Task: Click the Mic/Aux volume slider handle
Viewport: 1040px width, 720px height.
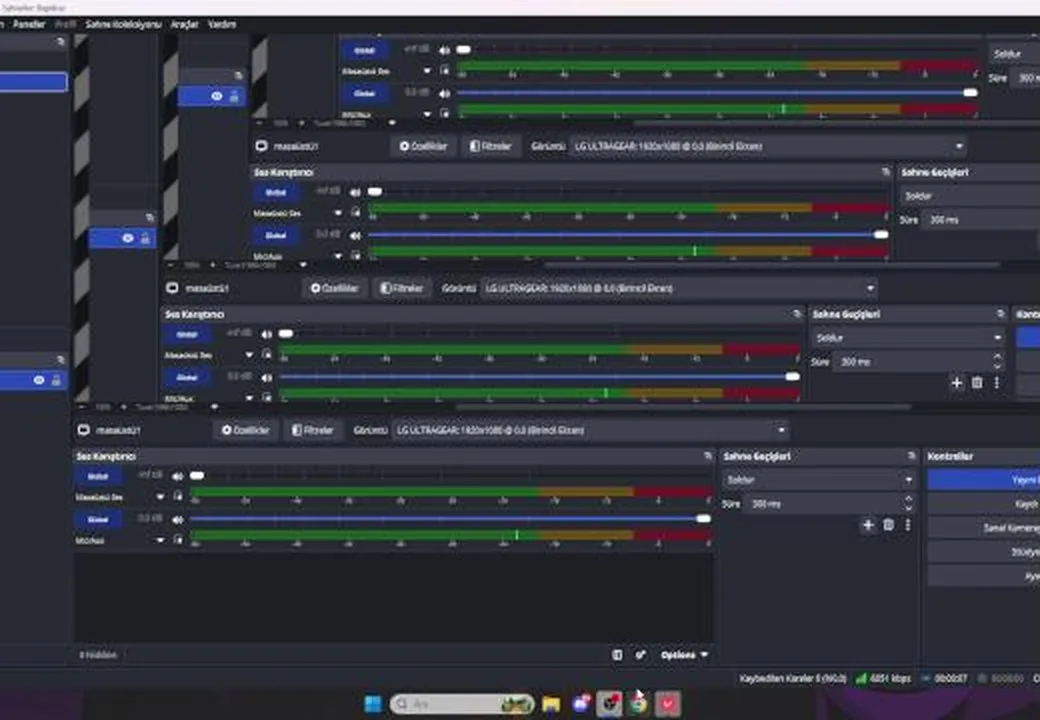Action: pyautogui.click(x=704, y=518)
